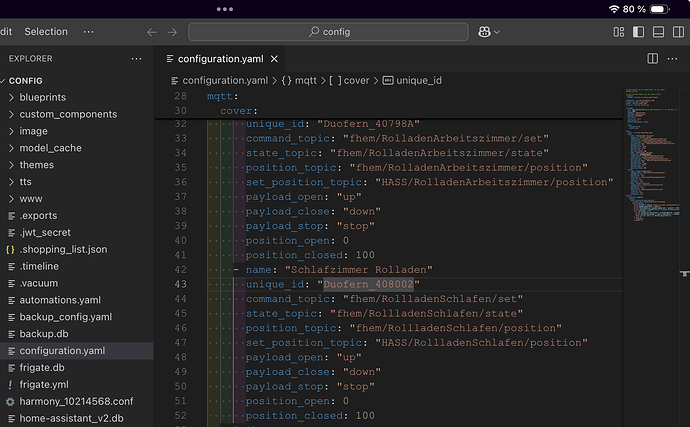Click the "Schlafzimmer Rolladen" name value
Image resolution: width=690 pixels, height=427 pixels.
click(x=358, y=269)
